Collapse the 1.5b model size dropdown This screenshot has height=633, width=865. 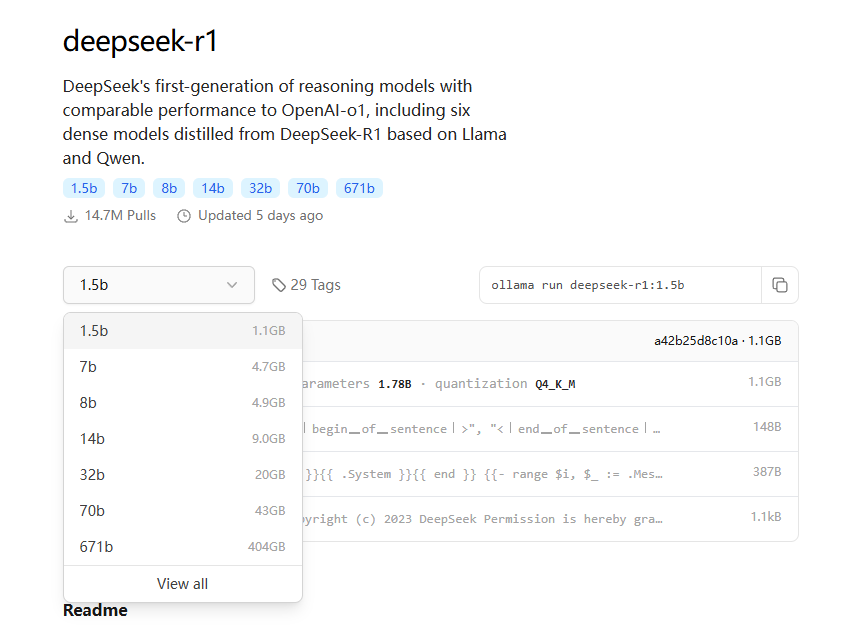(x=159, y=285)
